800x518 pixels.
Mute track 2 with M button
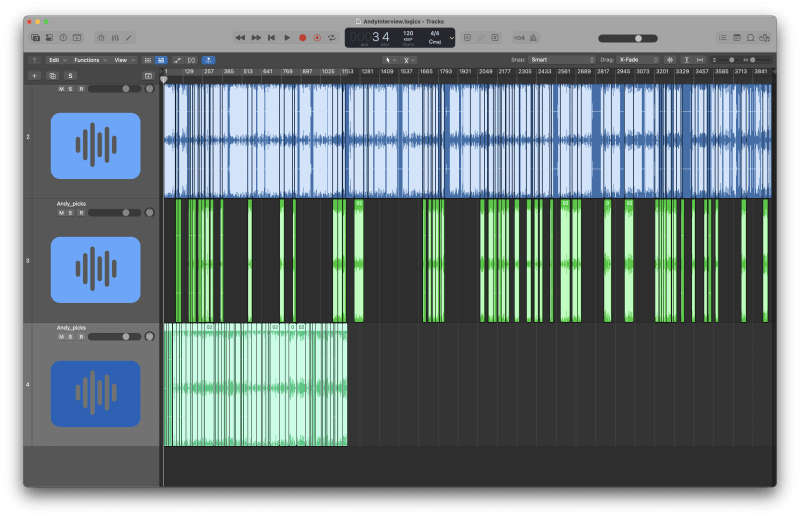[x=61, y=89]
